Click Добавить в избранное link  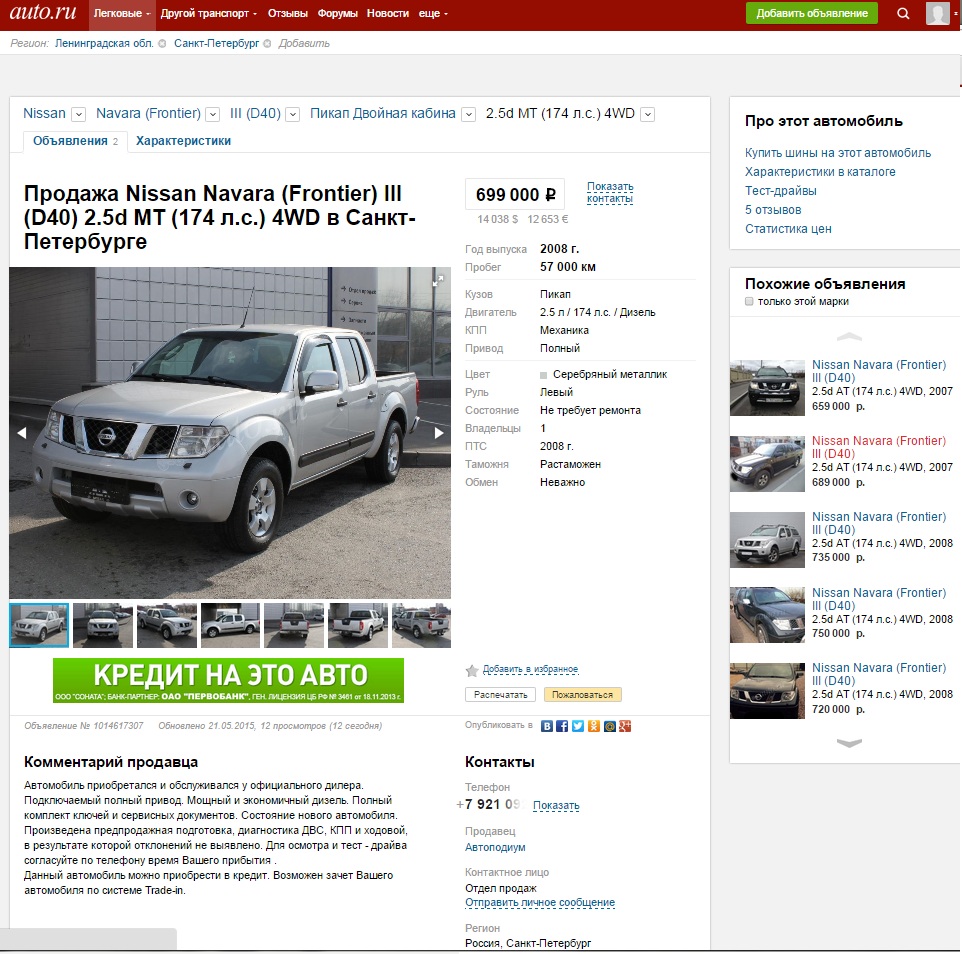pyautogui.click(x=530, y=669)
